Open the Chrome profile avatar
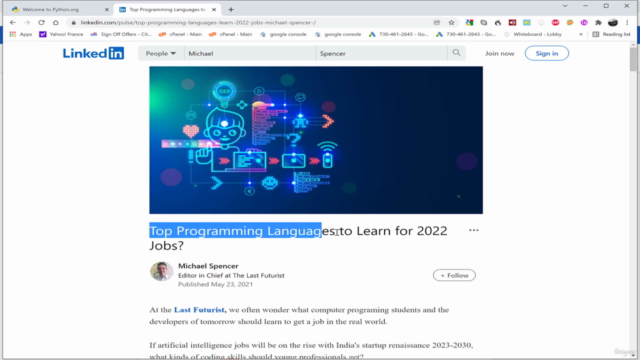The width and height of the screenshot is (640, 360). [x=613, y=22]
